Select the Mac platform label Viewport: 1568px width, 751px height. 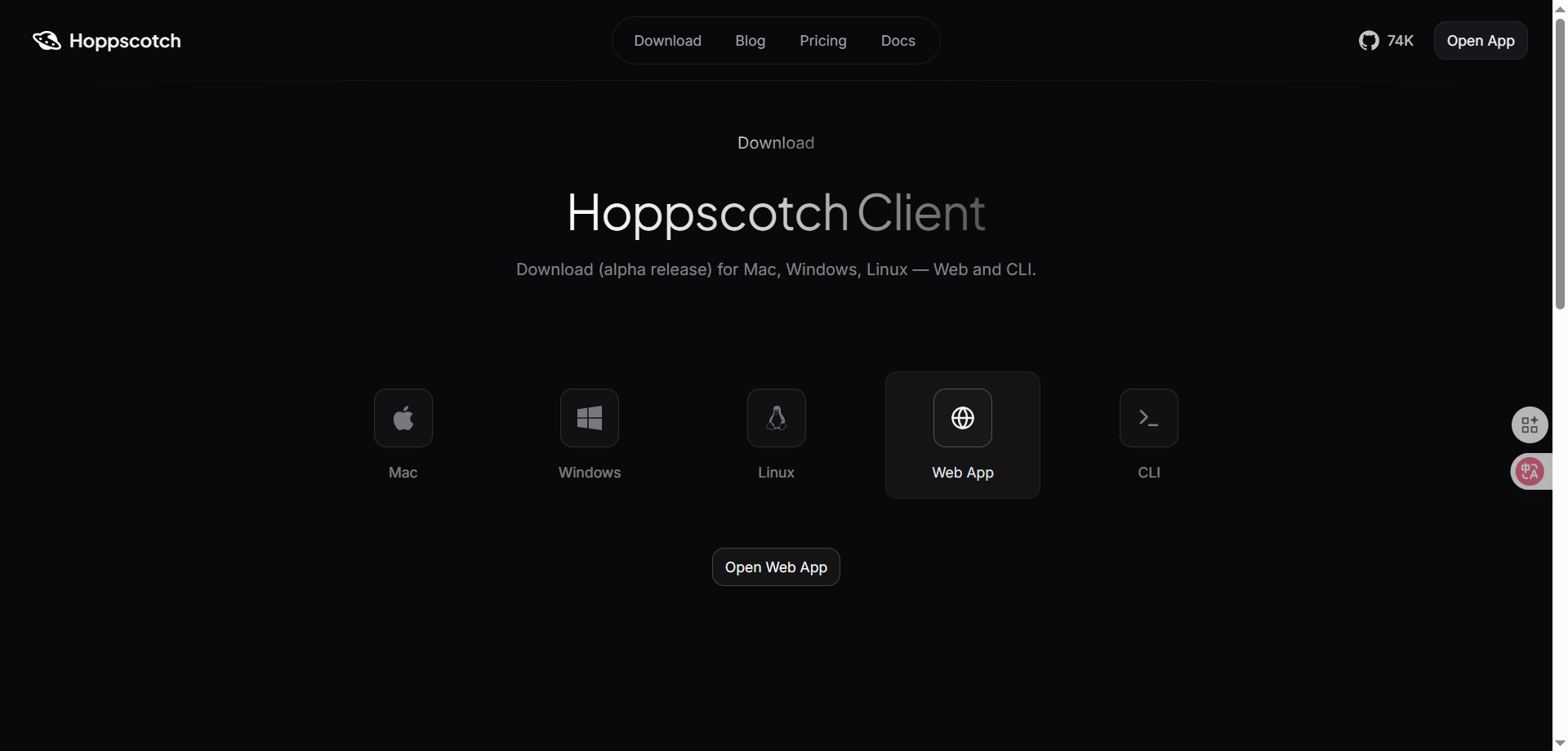pos(403,473)
